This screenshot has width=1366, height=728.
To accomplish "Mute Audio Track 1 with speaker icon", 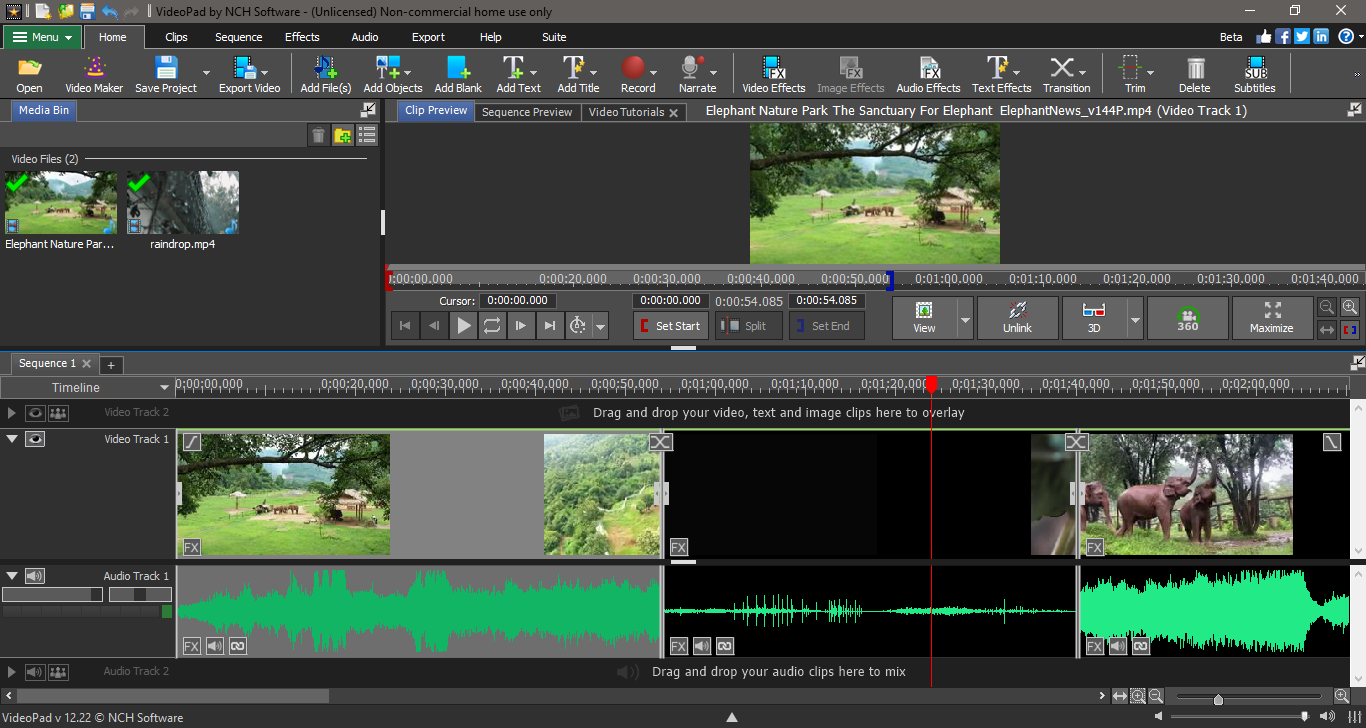I will coord(35,576).
